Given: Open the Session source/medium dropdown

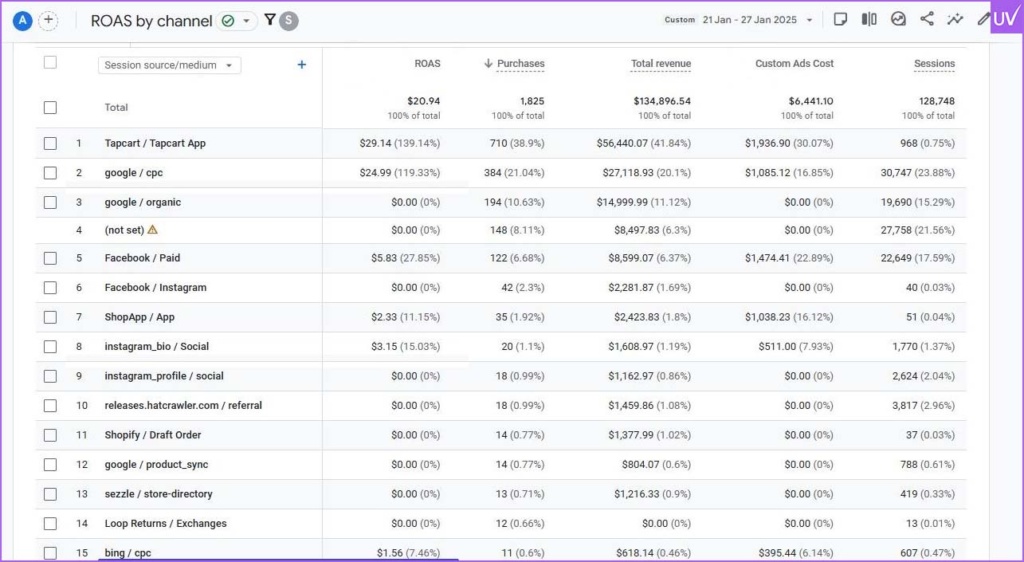Looking at the screenshot, I should click(169, 66).
